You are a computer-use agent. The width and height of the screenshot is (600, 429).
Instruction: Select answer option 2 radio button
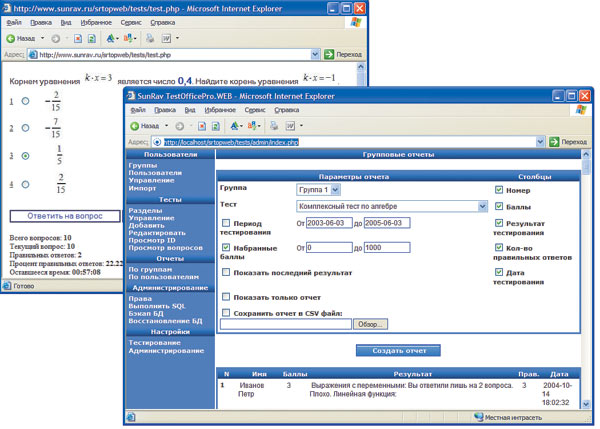coord(25,128)
